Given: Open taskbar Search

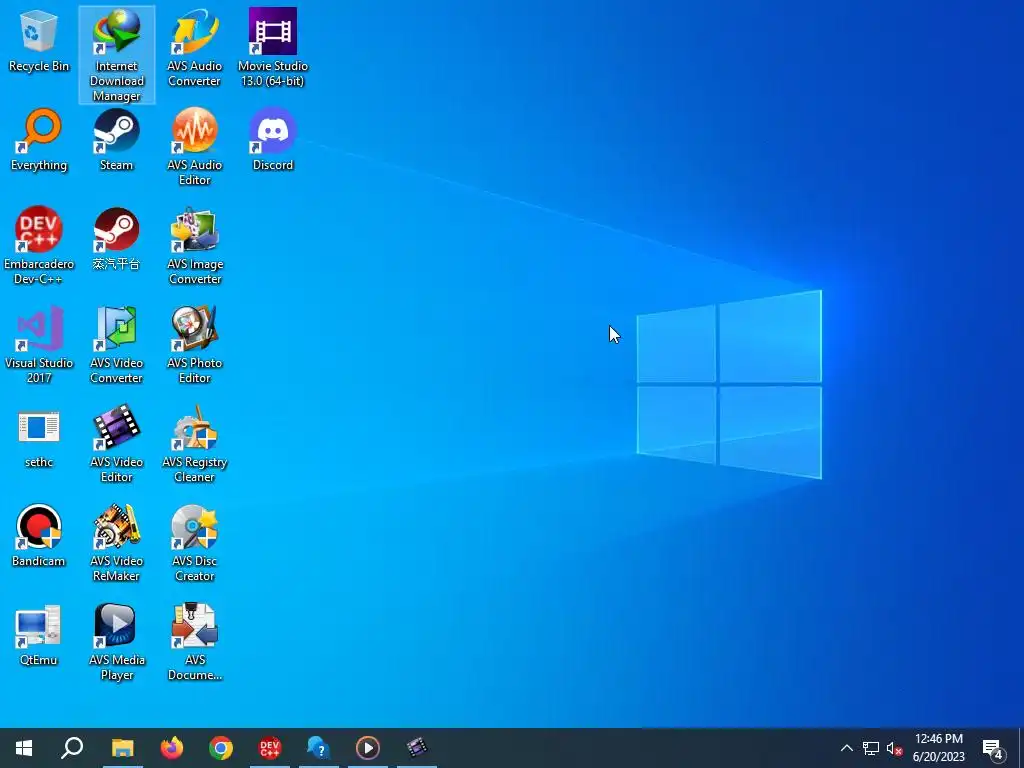Looking at the screenshot, I should point(72,748).
